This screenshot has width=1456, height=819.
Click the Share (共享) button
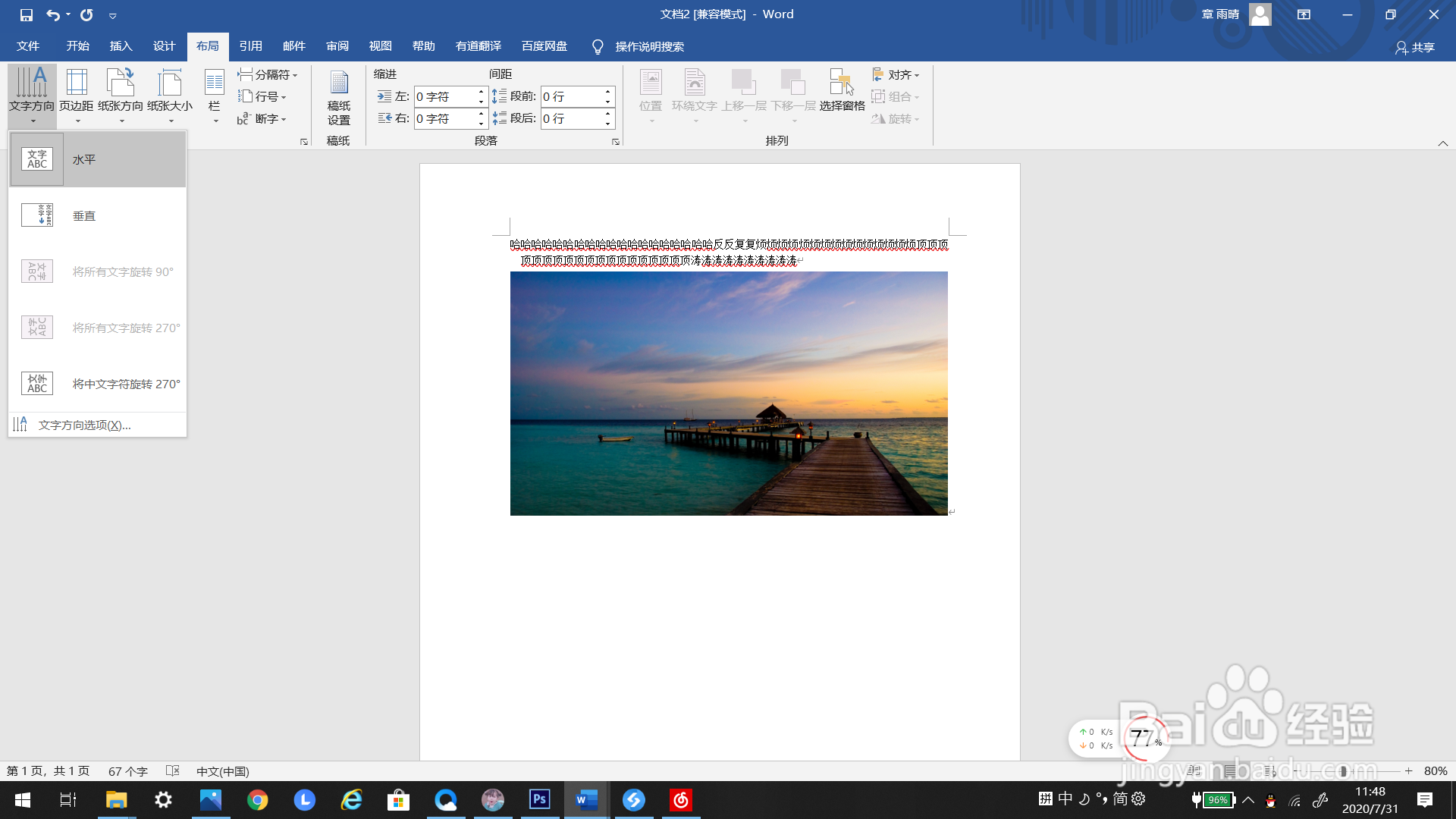coord(1415,47)
